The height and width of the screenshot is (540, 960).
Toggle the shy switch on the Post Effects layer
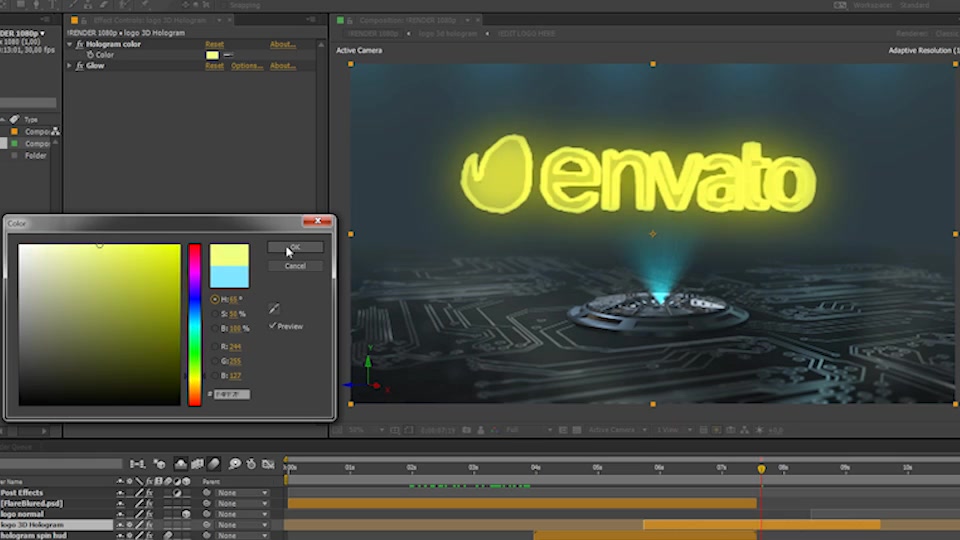coord(120,493)
